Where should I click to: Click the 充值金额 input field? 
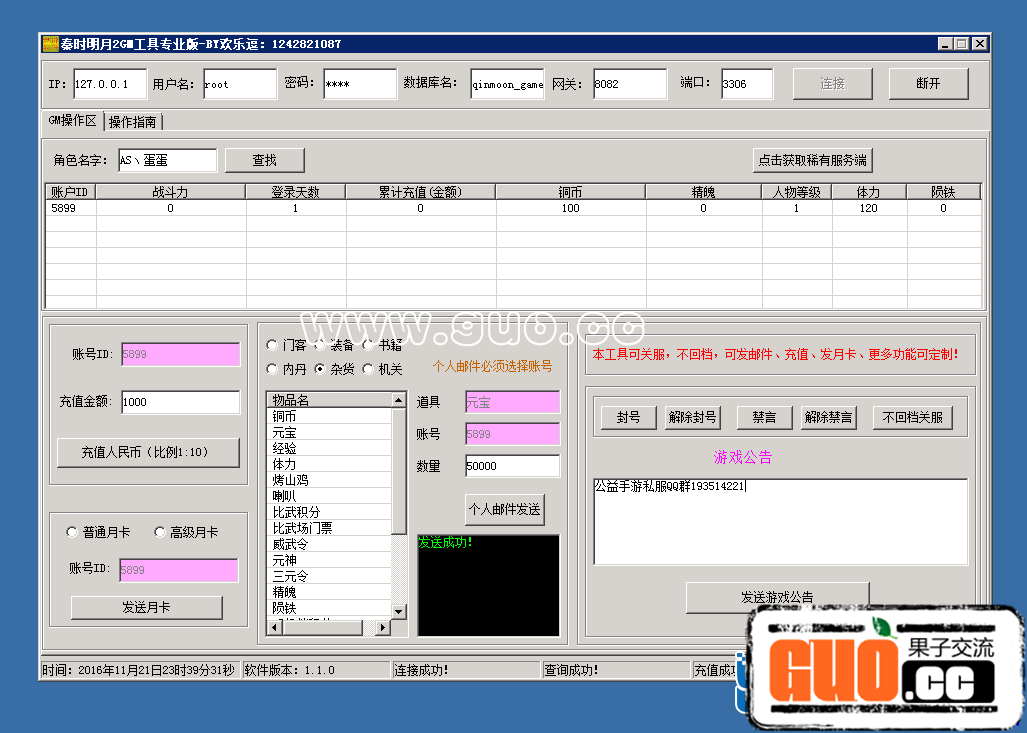pyautogui.click(x=180, y=402)
